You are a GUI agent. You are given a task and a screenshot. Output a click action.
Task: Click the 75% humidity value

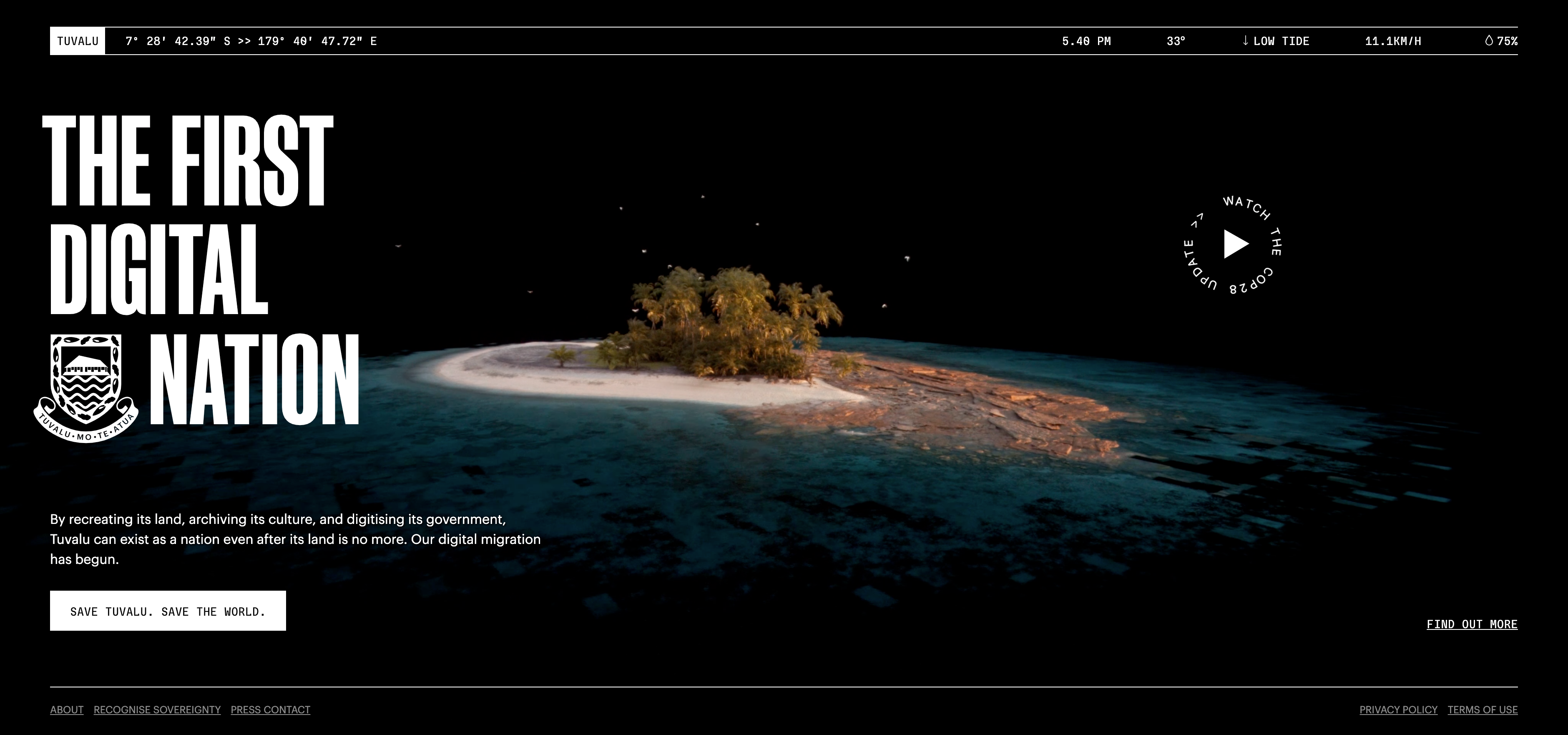coord(1507,41)
